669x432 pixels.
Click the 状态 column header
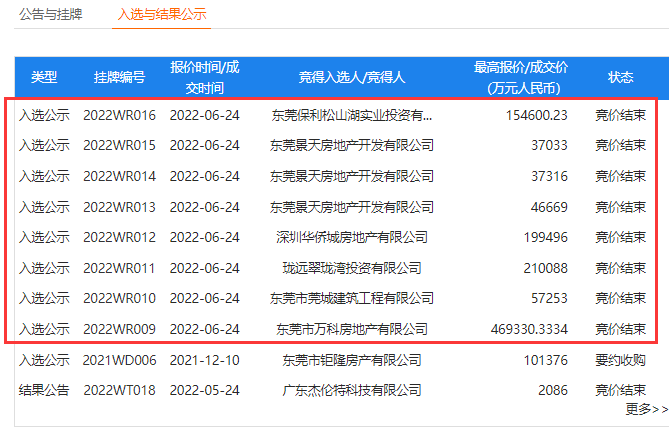[620, 77]
